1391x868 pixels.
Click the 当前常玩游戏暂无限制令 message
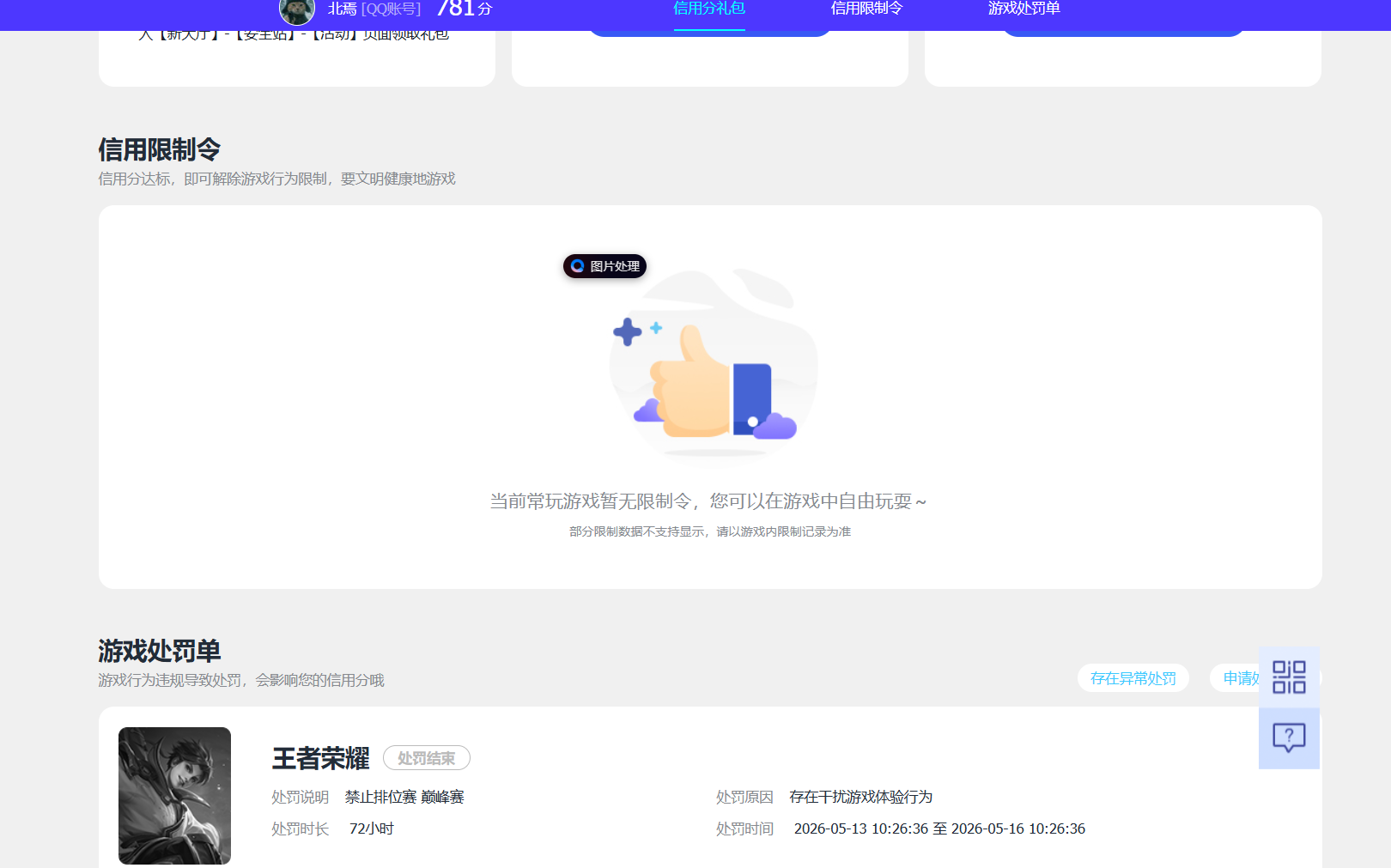(708, 501)
